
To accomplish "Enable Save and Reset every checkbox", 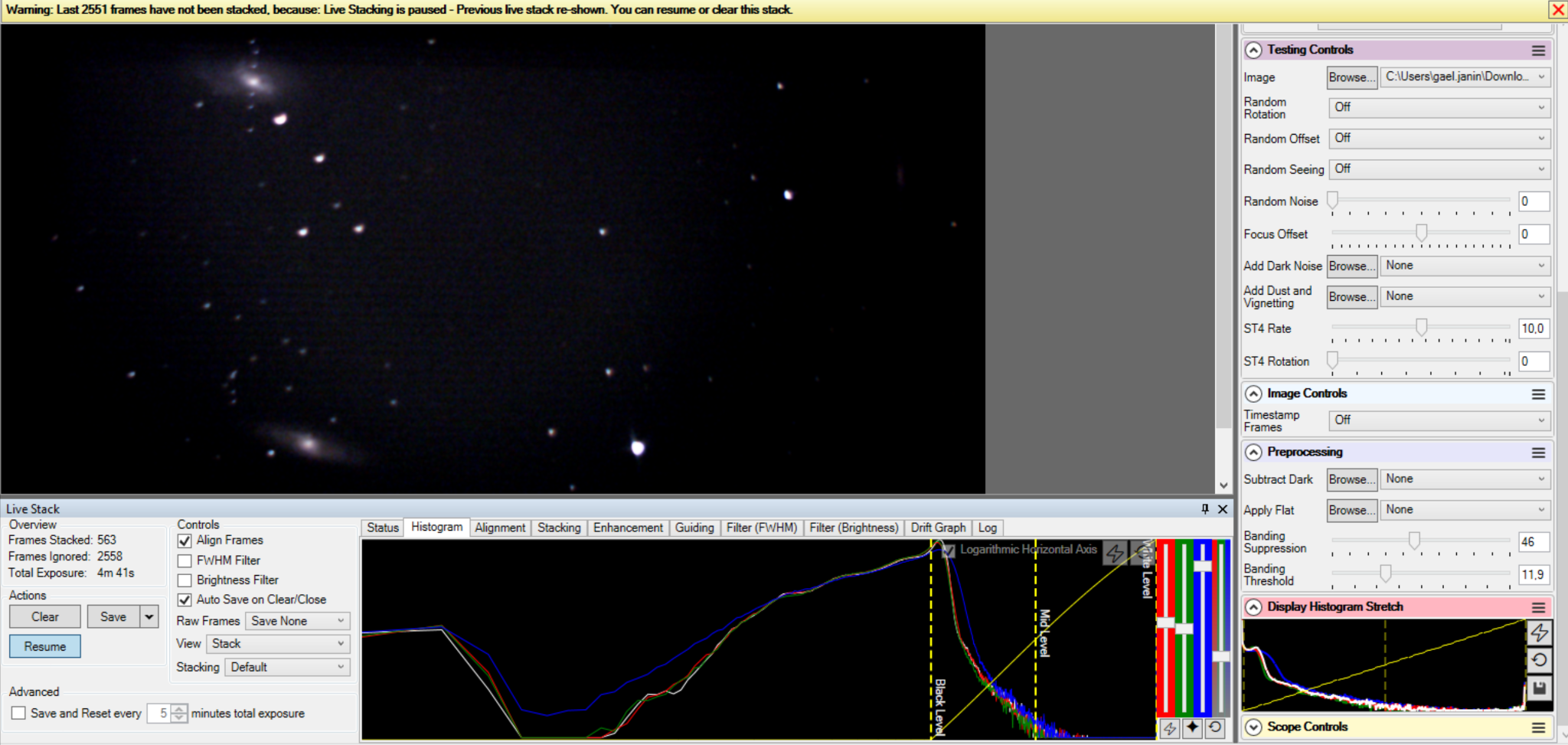I will [x=18, y=713].
